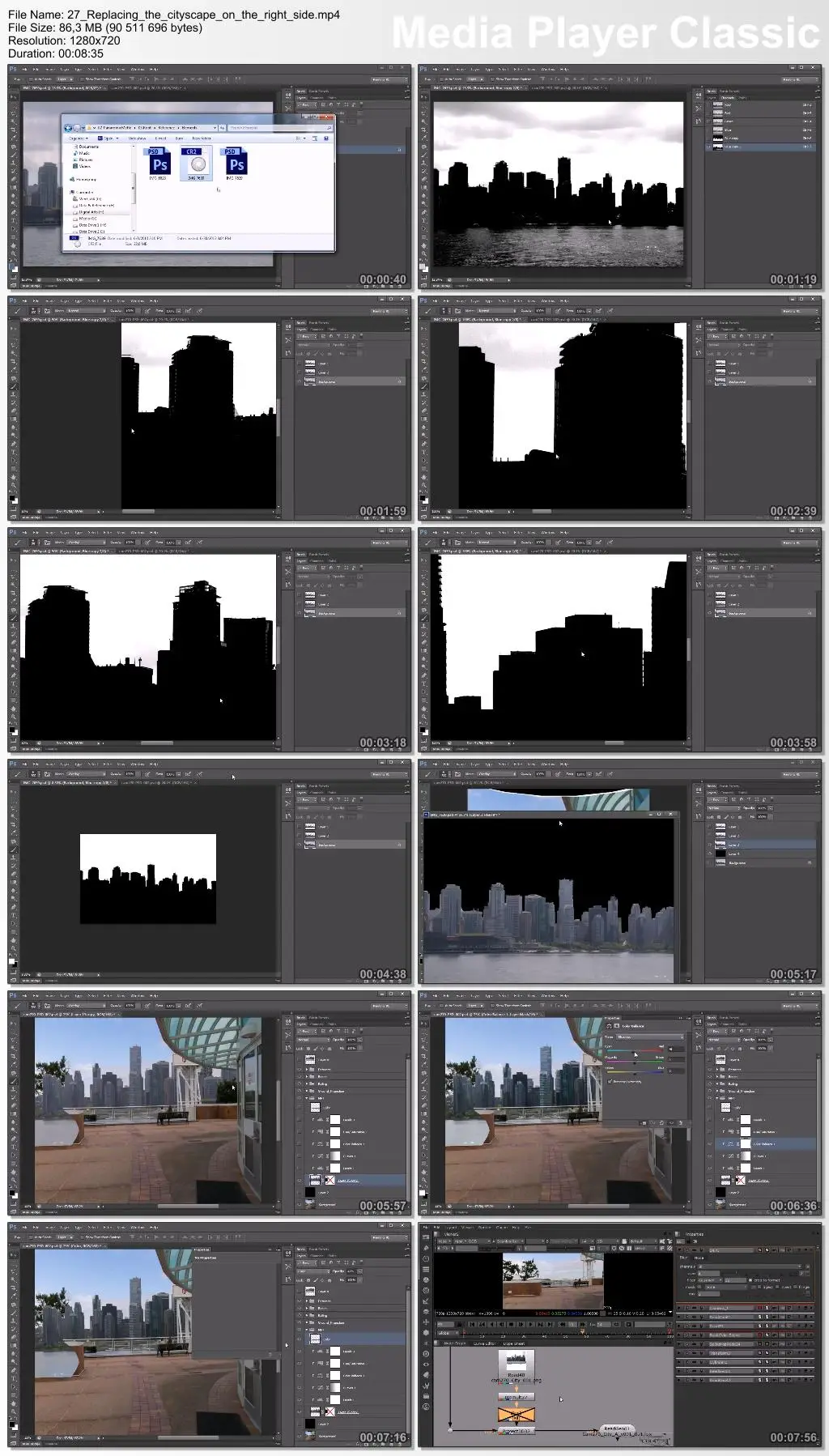This screenshot has height=1456, width=829.
Task: Open the Image toolbar icon in Nuke's left sidebar
Action: pyautogui.click(x=426, y=1237)
